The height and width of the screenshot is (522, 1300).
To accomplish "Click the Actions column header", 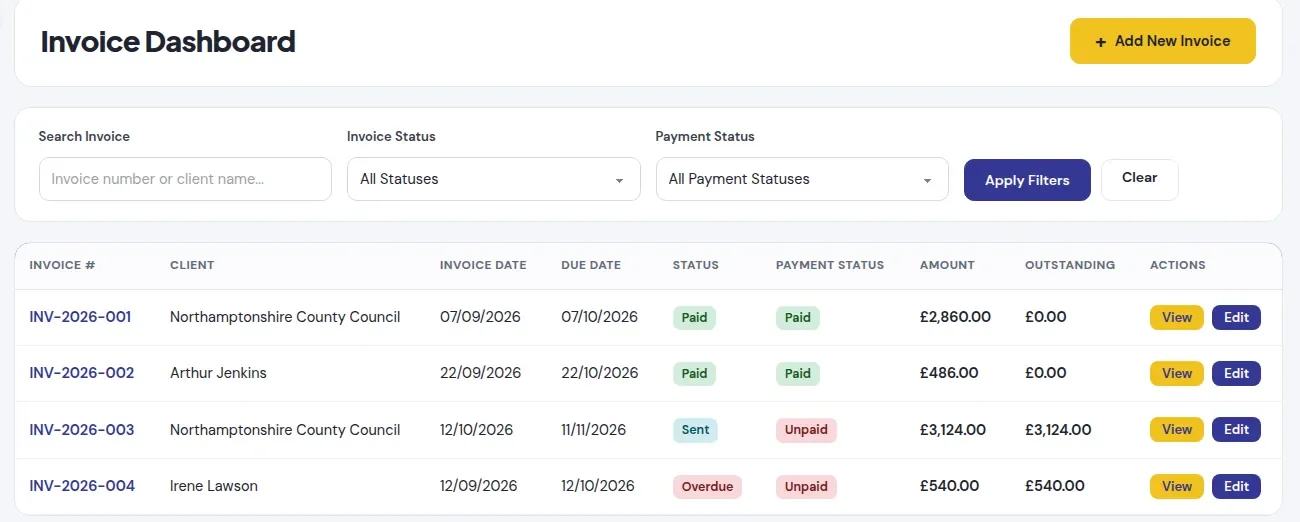I will pyautogui.click(x=1178, y=265).
